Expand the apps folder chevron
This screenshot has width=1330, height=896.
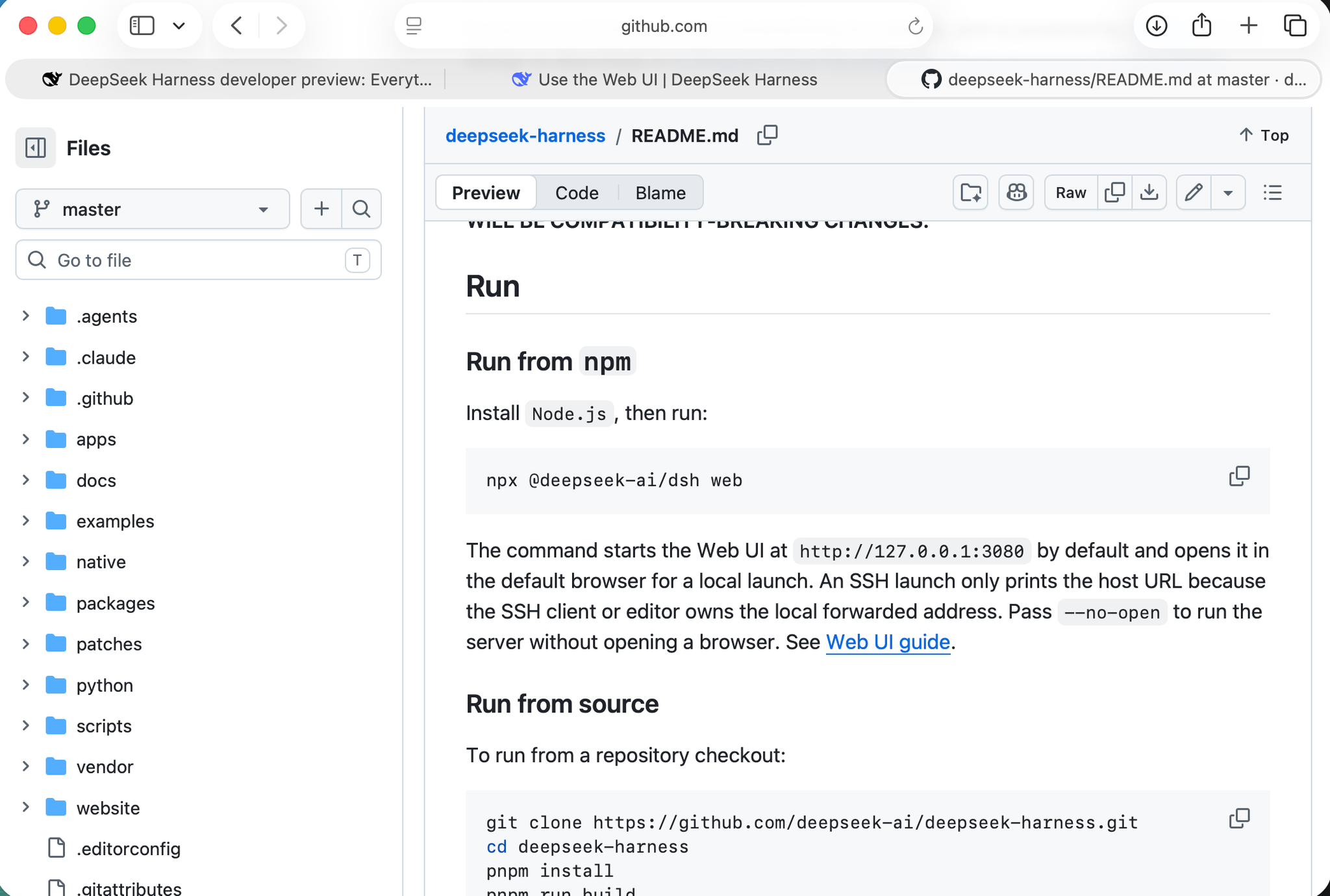point(26,439)
